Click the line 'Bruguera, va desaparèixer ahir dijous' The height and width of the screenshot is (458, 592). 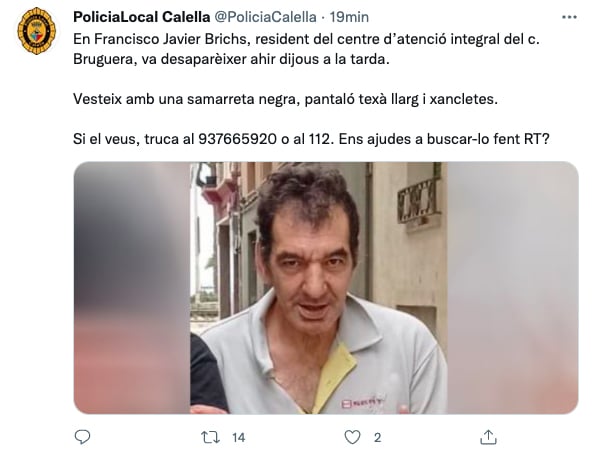[x=231, y=60]
